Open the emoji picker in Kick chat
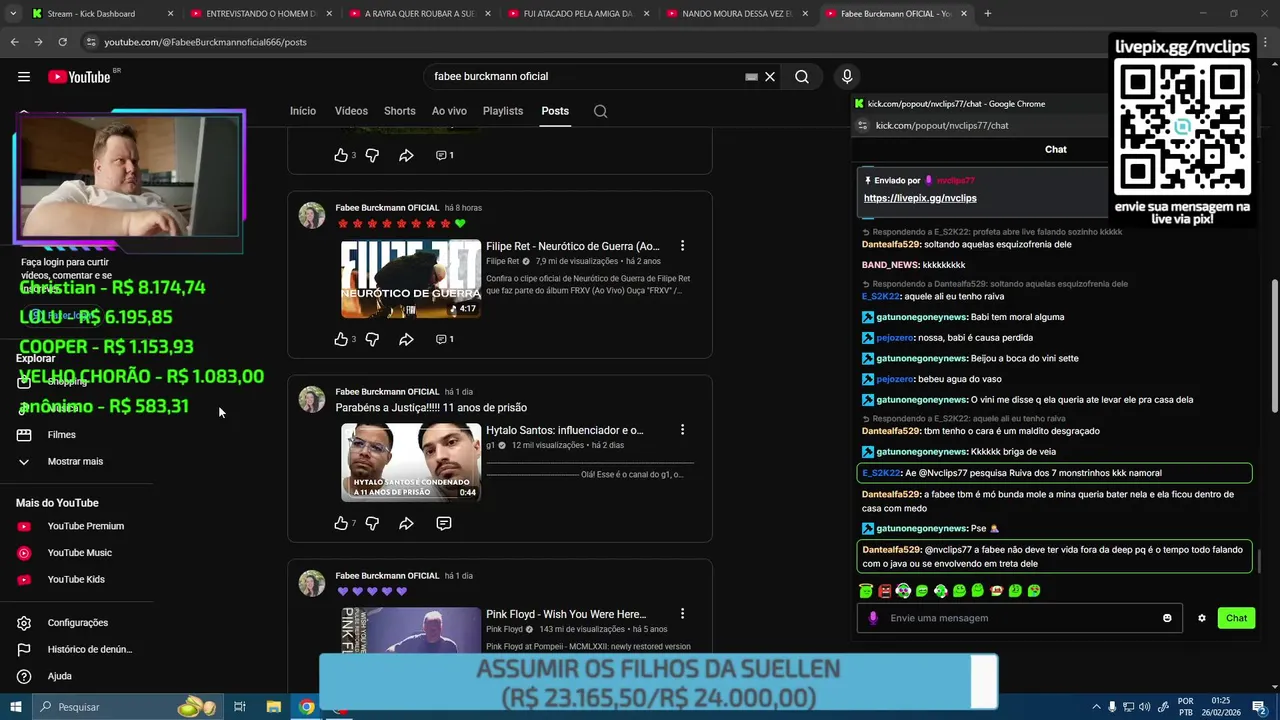Viewport: 1280px width, 720px height. [x=1167, y=618]
